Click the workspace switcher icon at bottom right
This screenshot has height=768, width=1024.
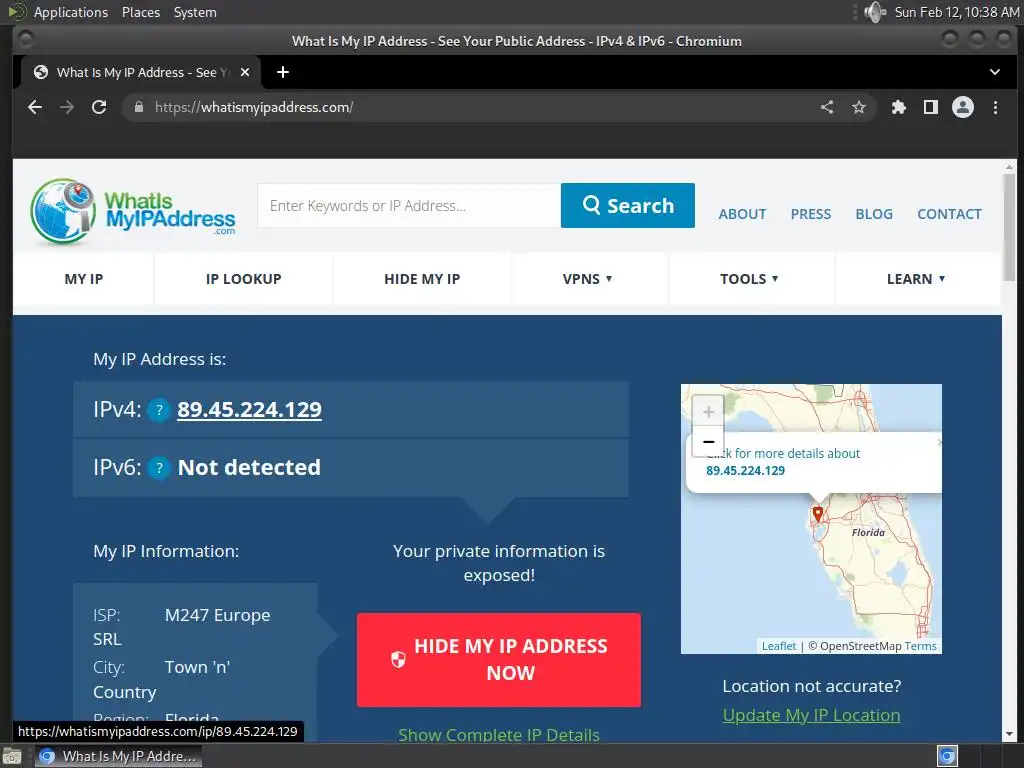[x=947, y=756]
